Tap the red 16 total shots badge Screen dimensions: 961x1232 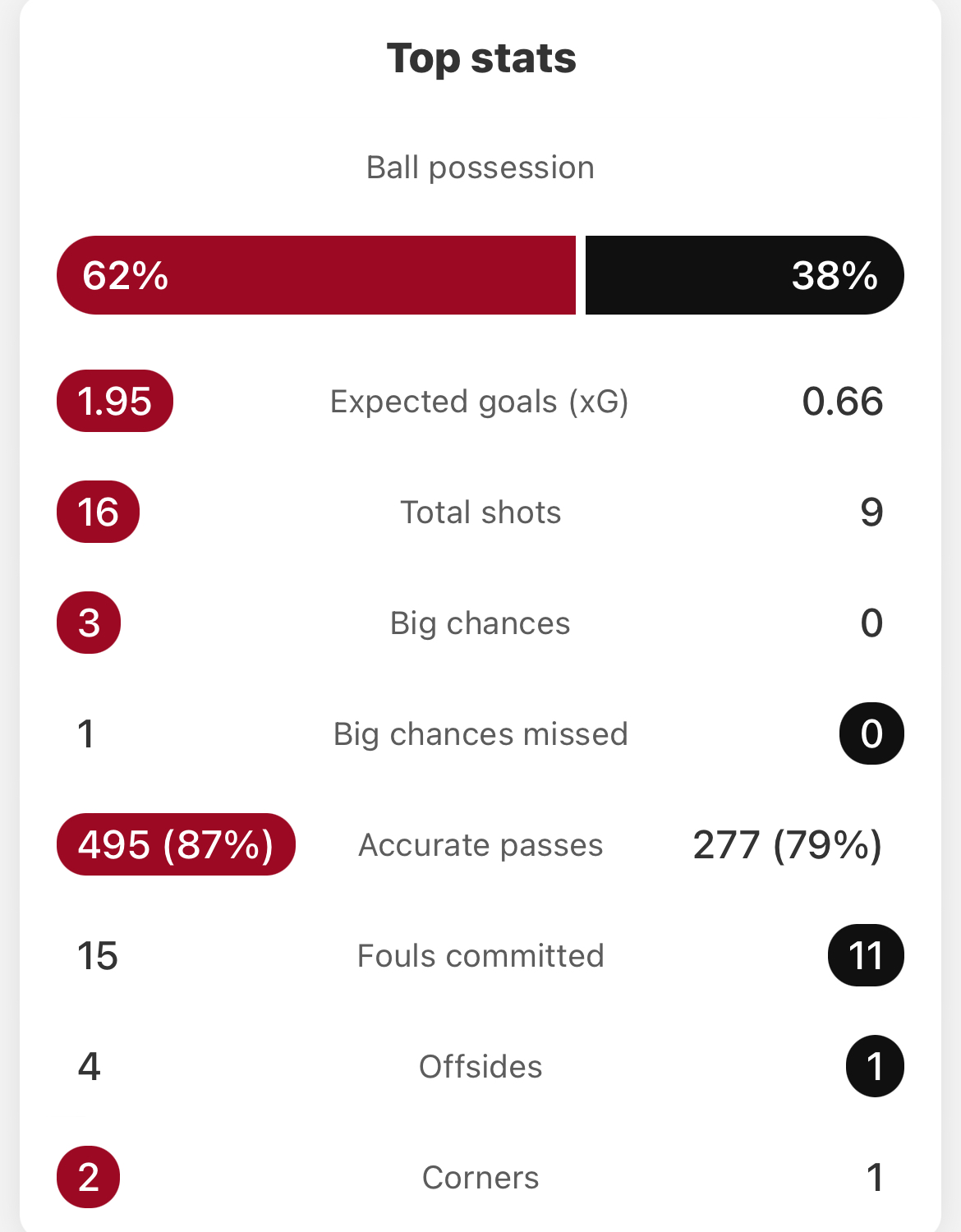(x=98, y=512)
